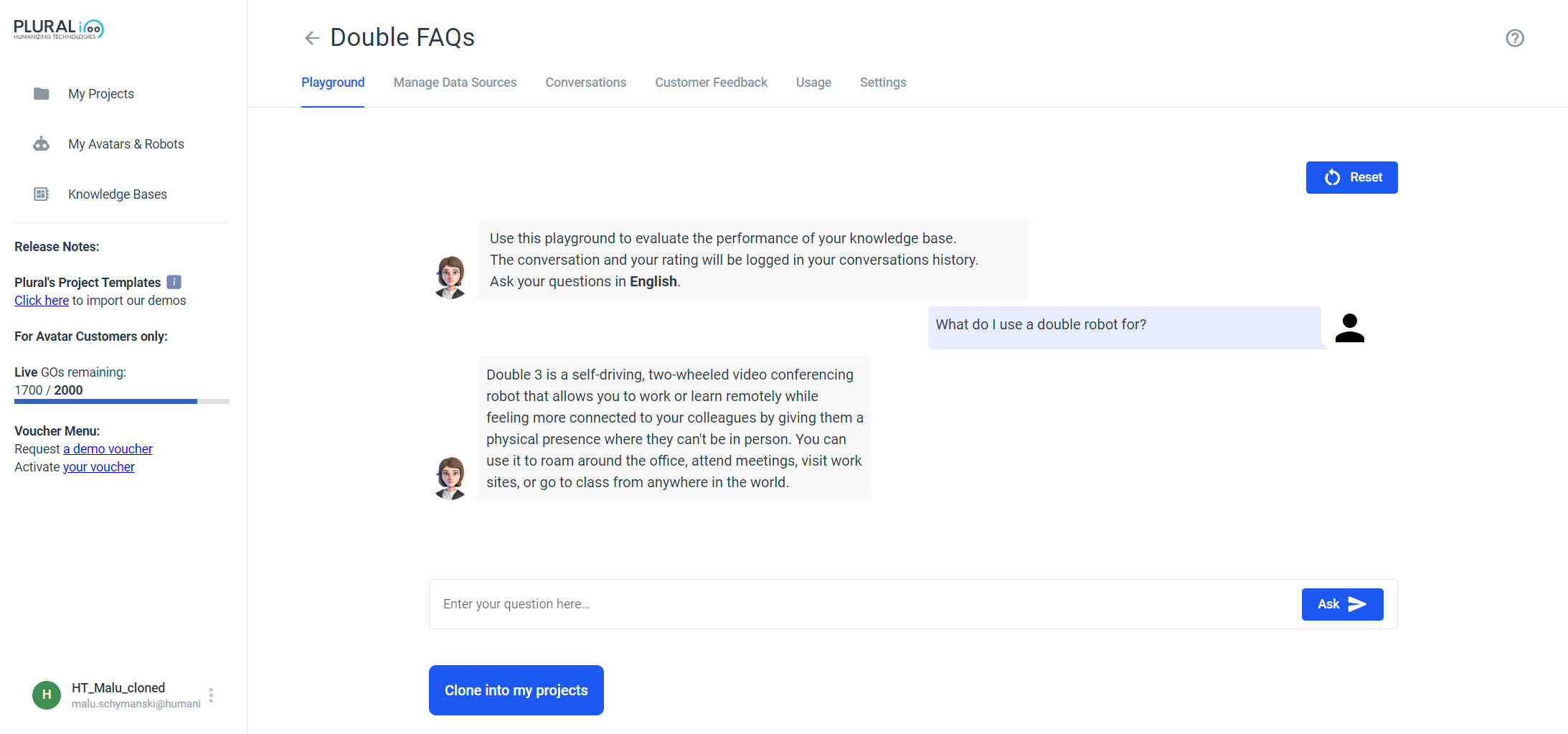Click the avatar beside the welcome message
The height and width of the screenshot is (734, 1568).
pos(450,277)
